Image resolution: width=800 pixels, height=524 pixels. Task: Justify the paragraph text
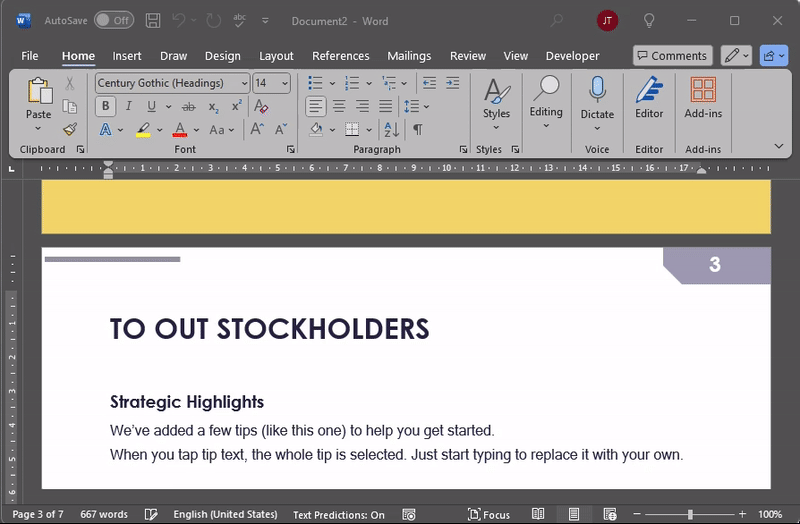tap(386, 107)
